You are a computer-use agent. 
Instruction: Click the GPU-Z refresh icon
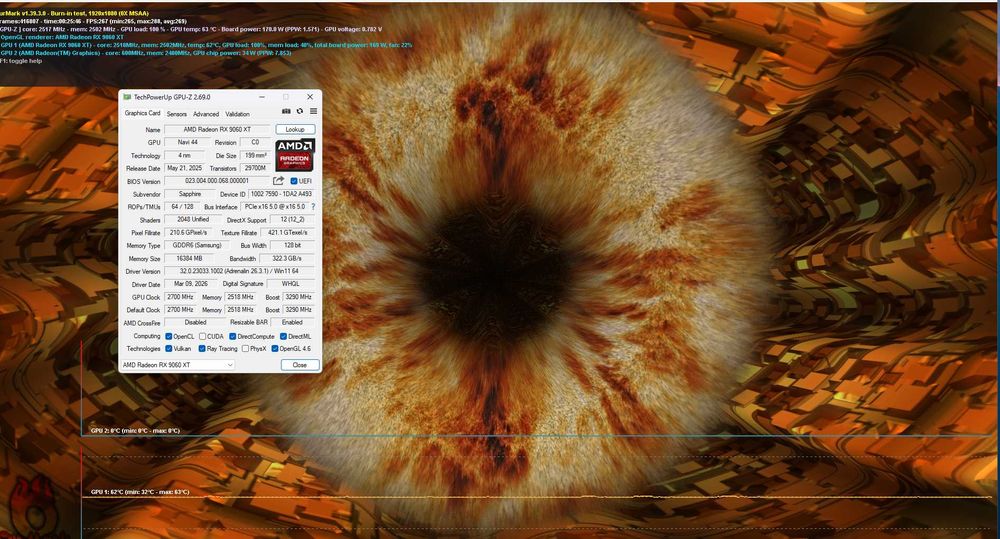click(300, 111)
